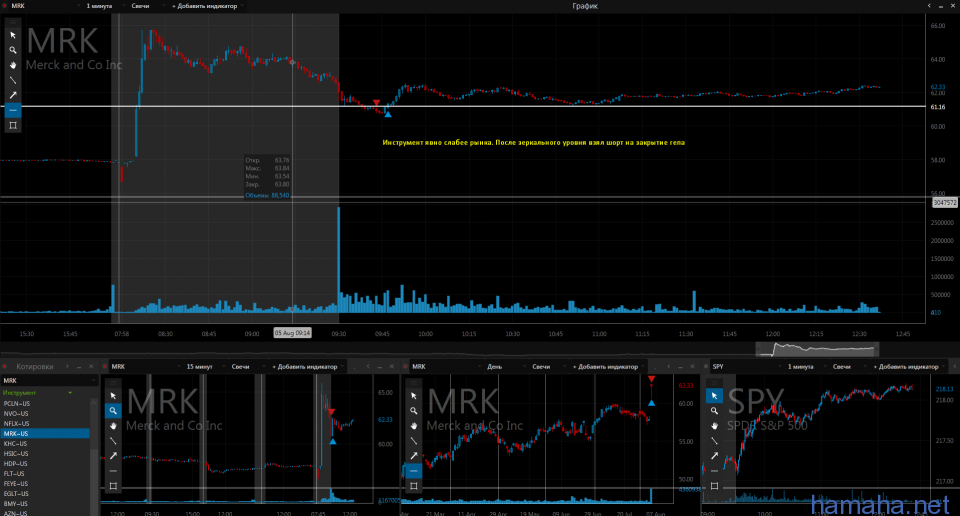Select pointer tool in daily MRK chart
Image resolution: width=960 pixels, height=516 pixels.
point(414,396)
